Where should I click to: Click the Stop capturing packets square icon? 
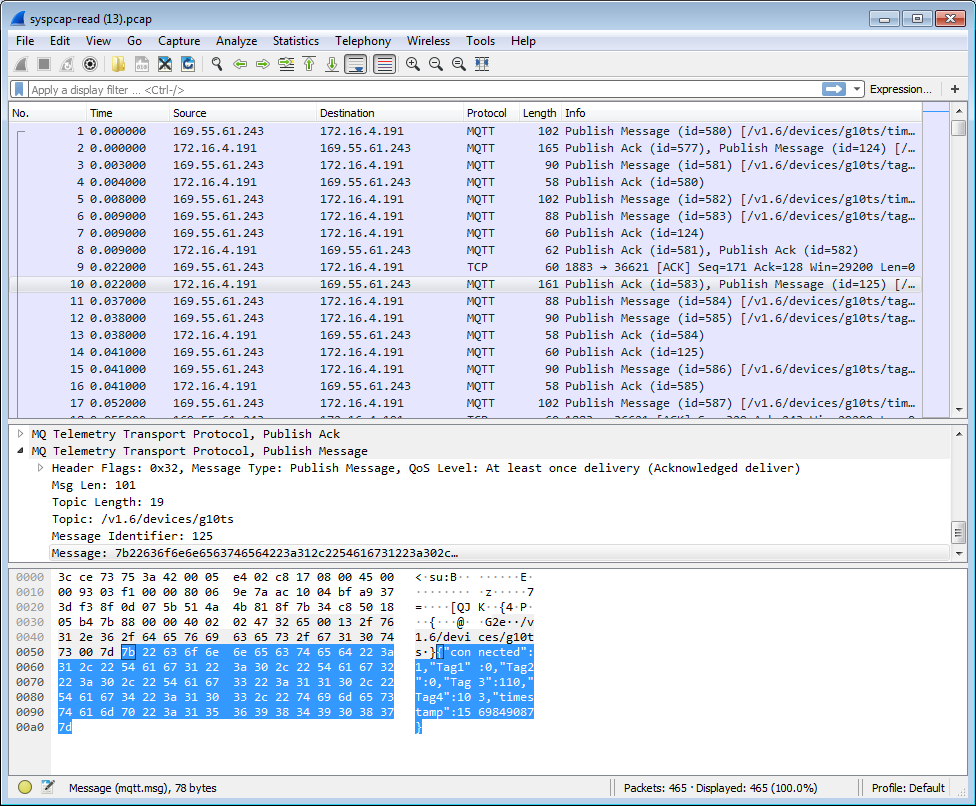[x=44, y=64]
